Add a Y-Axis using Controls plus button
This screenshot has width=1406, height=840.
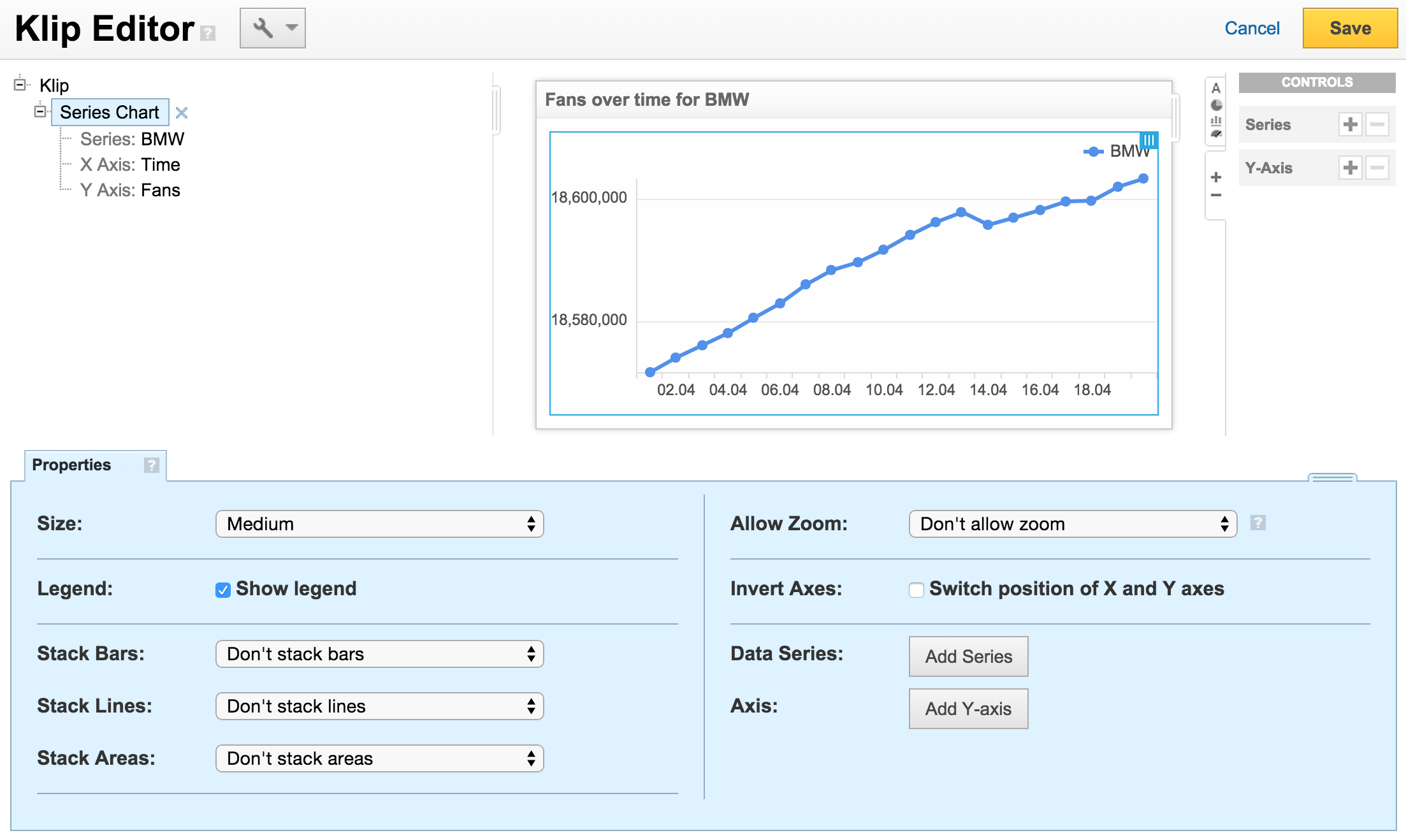[x=1351, y=168]
